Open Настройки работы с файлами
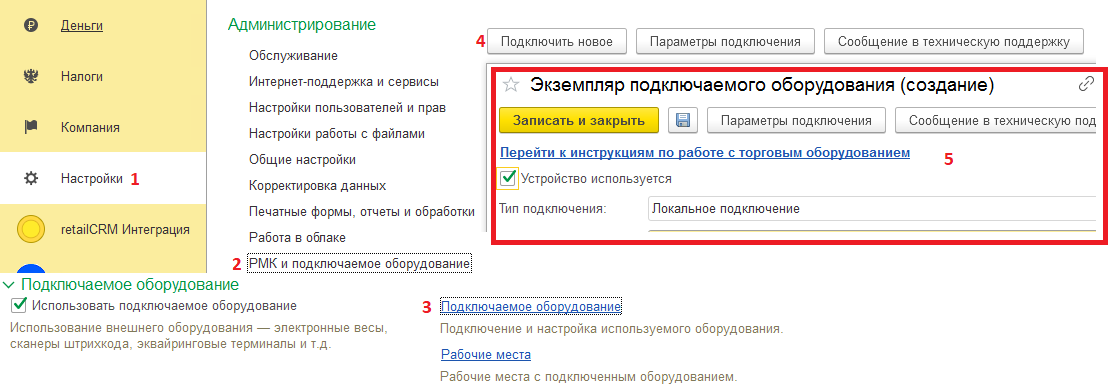The width and height of the screenshot is (1114, 387). [x=337, y=133]
